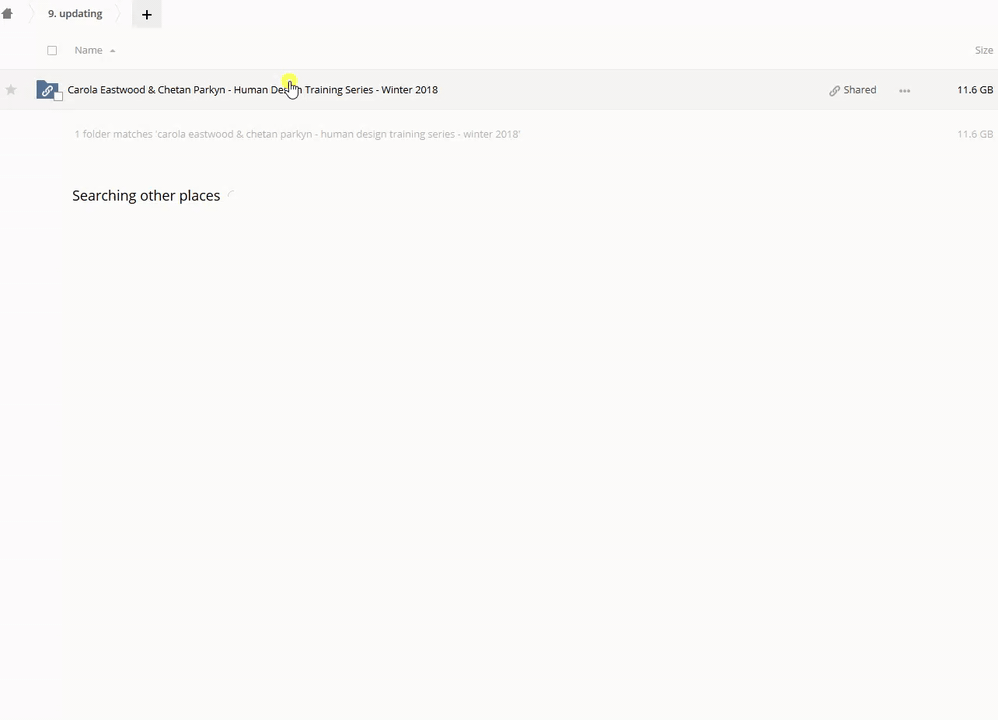Click the Shared label to view sharing

click(x=859, y=90)
